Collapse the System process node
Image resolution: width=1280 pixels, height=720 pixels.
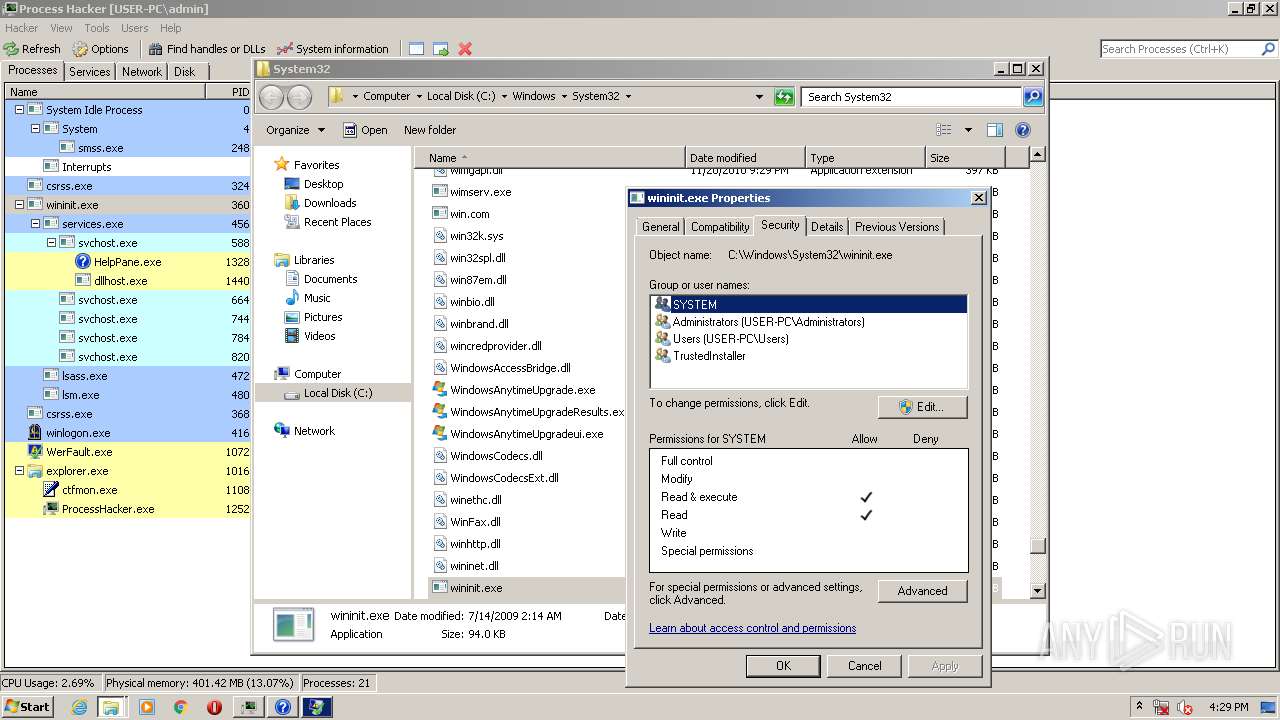35,129
